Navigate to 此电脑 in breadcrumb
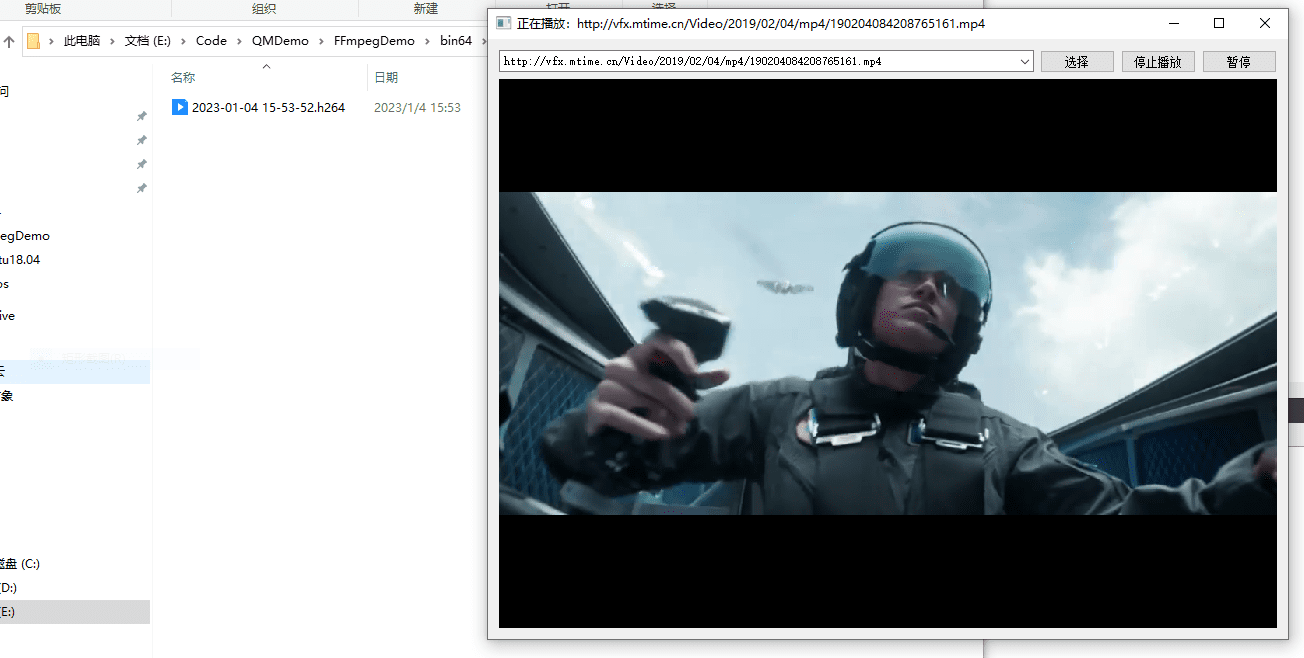1304x658 pixels. [82, 41]
